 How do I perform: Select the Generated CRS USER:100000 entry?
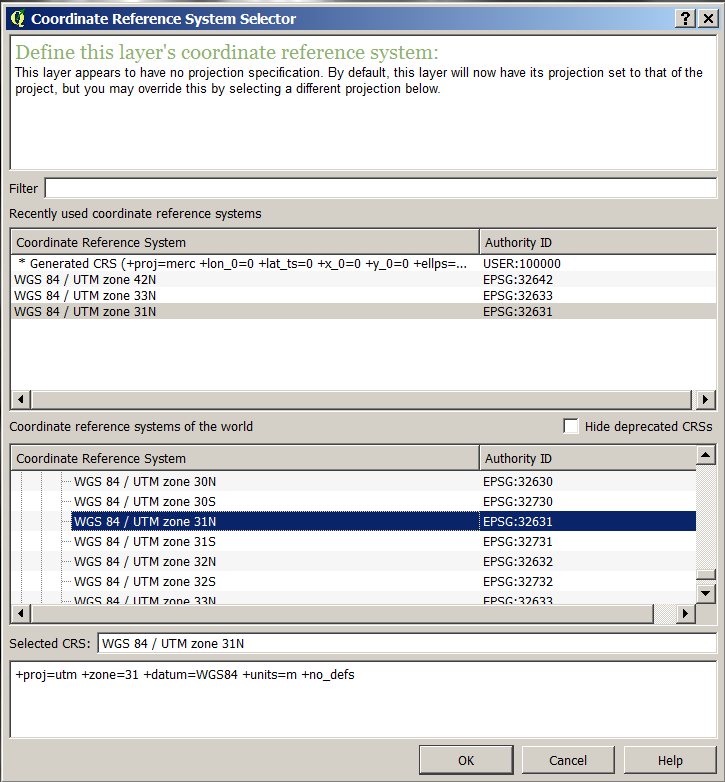[x=240, y=263]
